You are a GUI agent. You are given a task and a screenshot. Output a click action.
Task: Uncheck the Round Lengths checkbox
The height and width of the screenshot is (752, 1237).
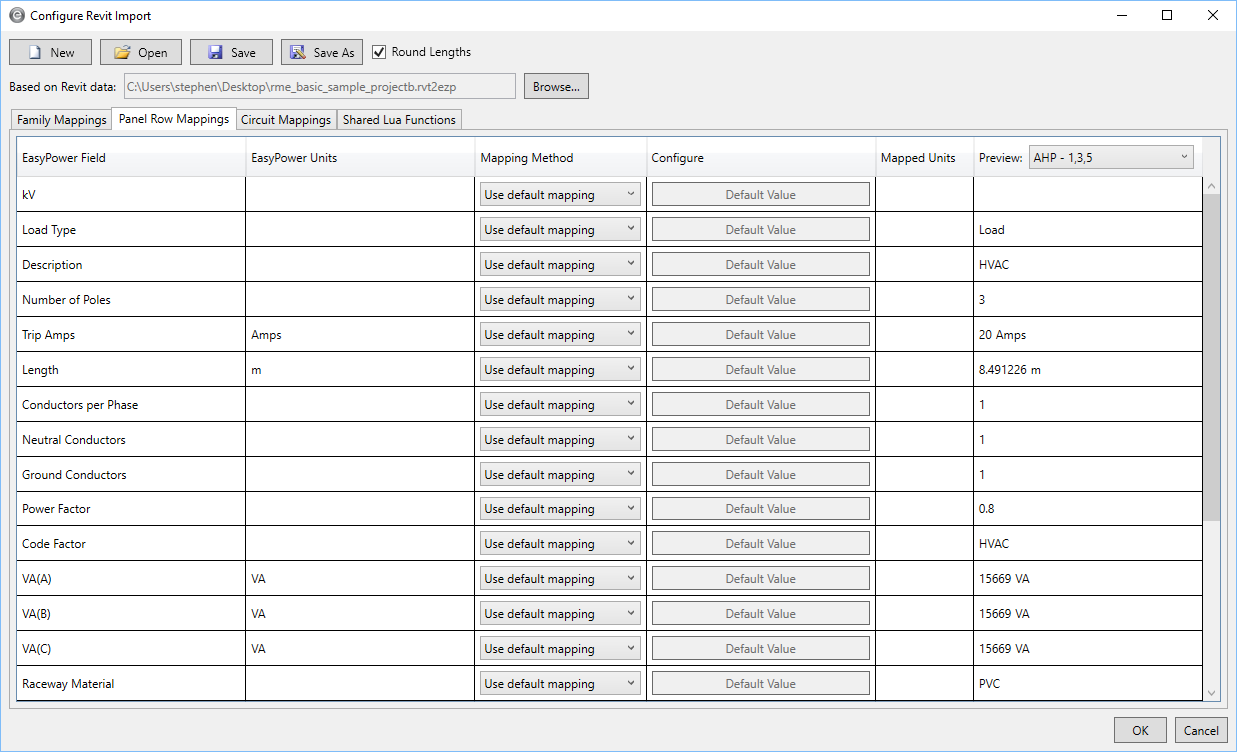tap(379, 52)
